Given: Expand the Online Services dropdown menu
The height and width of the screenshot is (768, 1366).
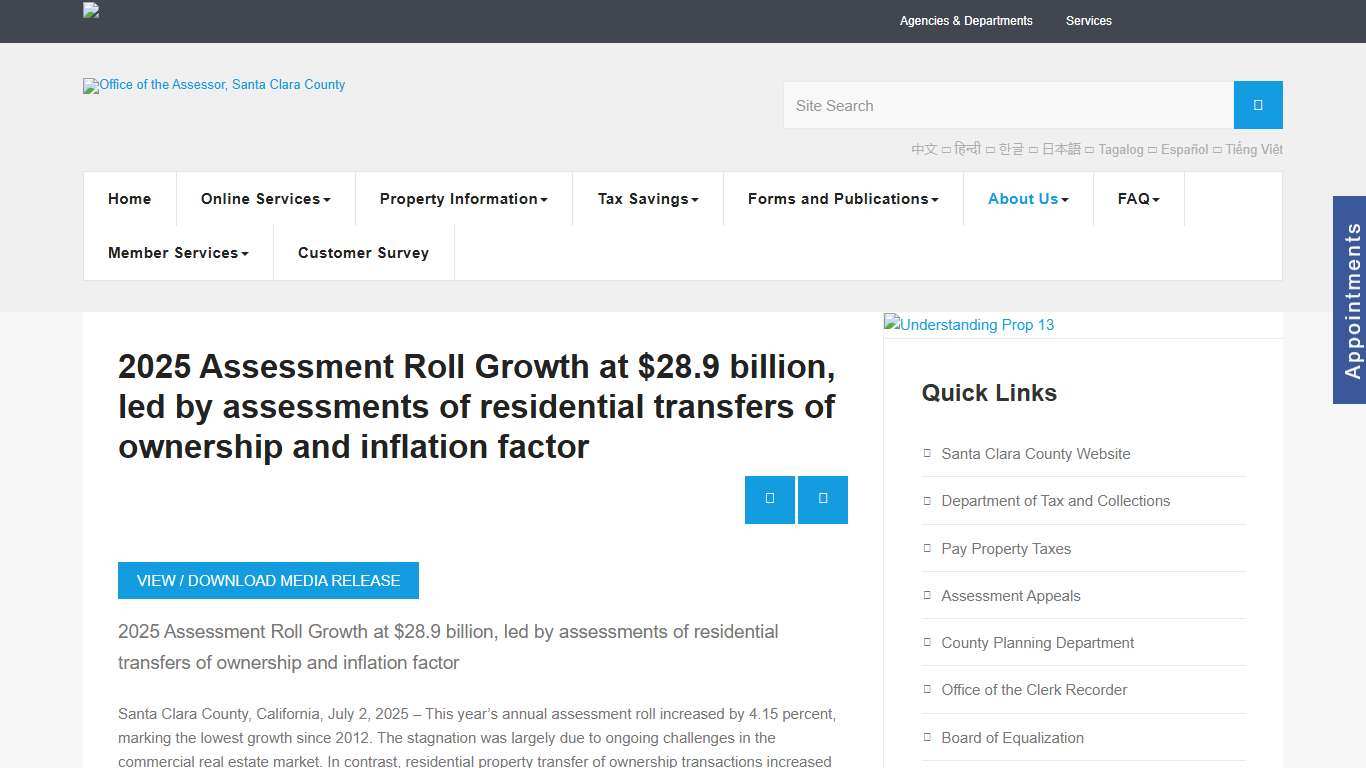Looking at the screenshot, I should point(265,198).
